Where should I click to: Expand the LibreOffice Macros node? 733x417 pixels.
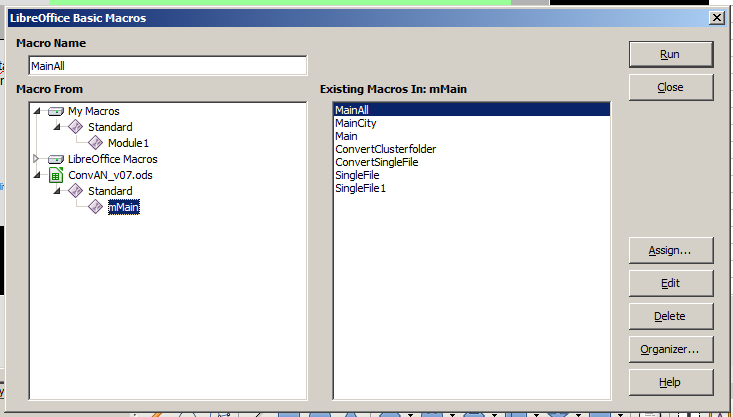[36, 159]
